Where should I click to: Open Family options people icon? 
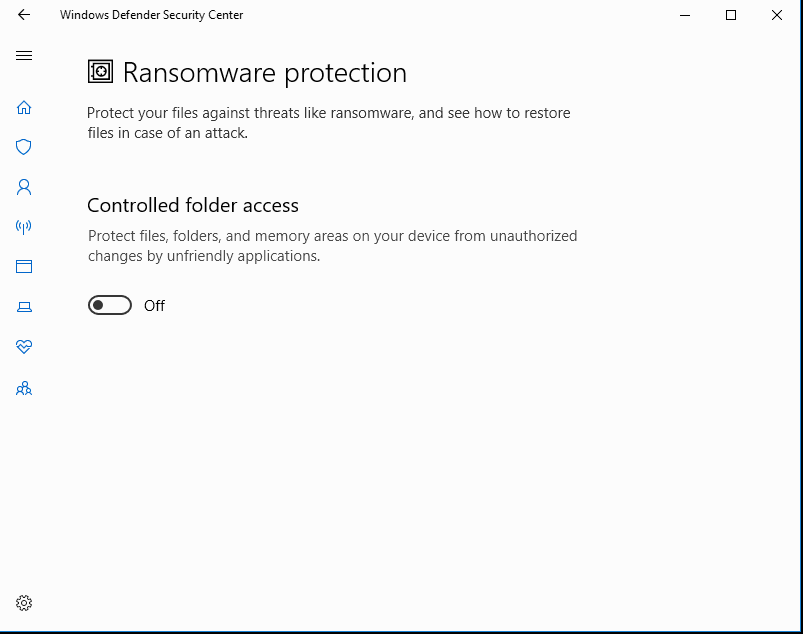pos(24,389)
